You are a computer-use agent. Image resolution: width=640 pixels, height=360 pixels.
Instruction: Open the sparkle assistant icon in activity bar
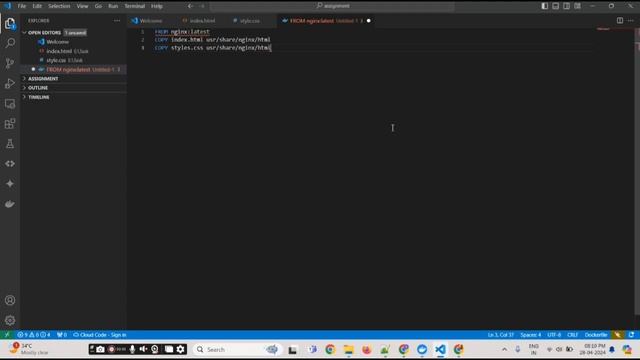[x=10, y=184]
